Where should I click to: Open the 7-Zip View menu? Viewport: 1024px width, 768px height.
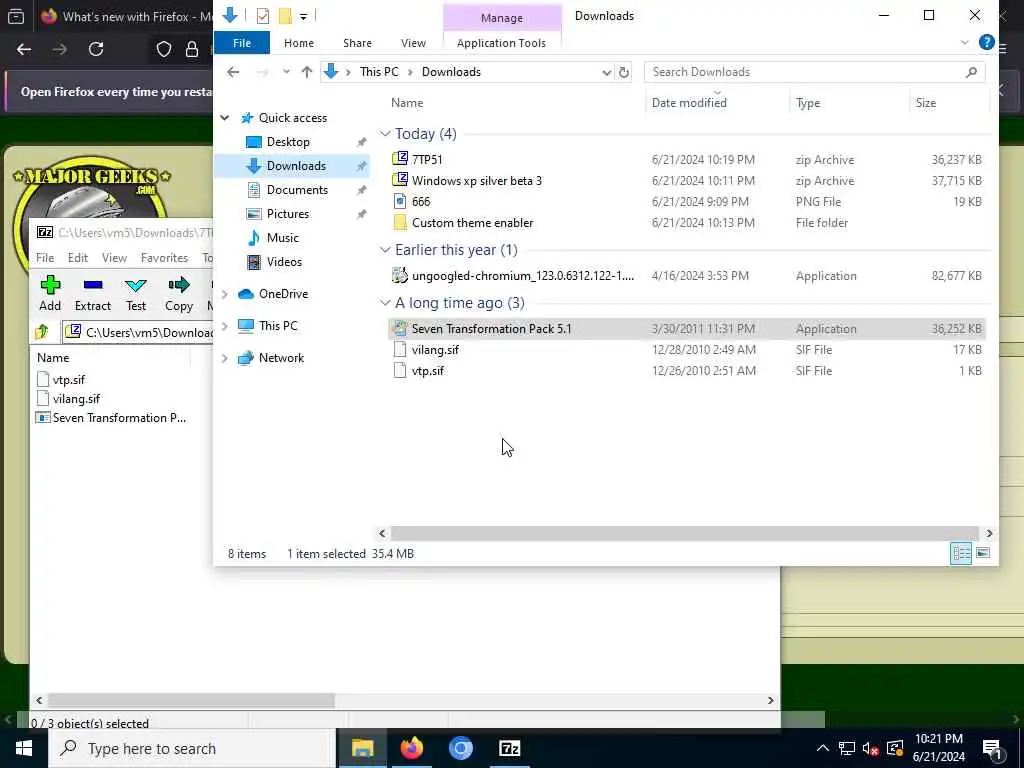click(x=114, y=258)
